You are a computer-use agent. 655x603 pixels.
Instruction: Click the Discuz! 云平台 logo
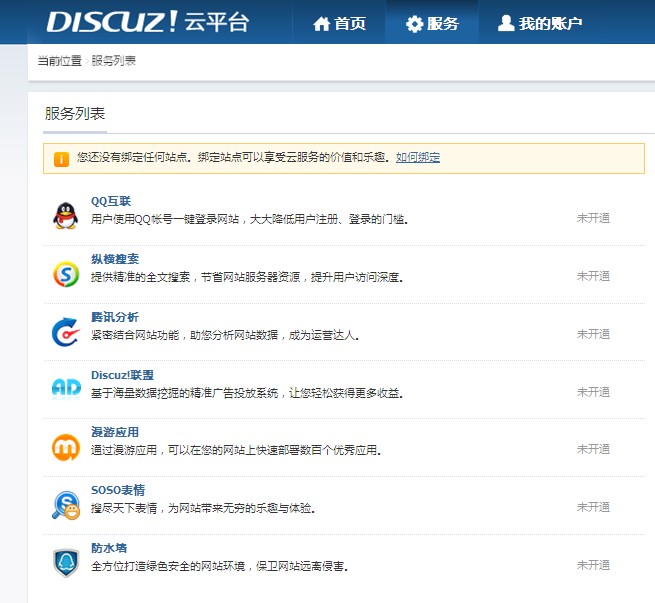pyautogui.click(x=148, y=22)
